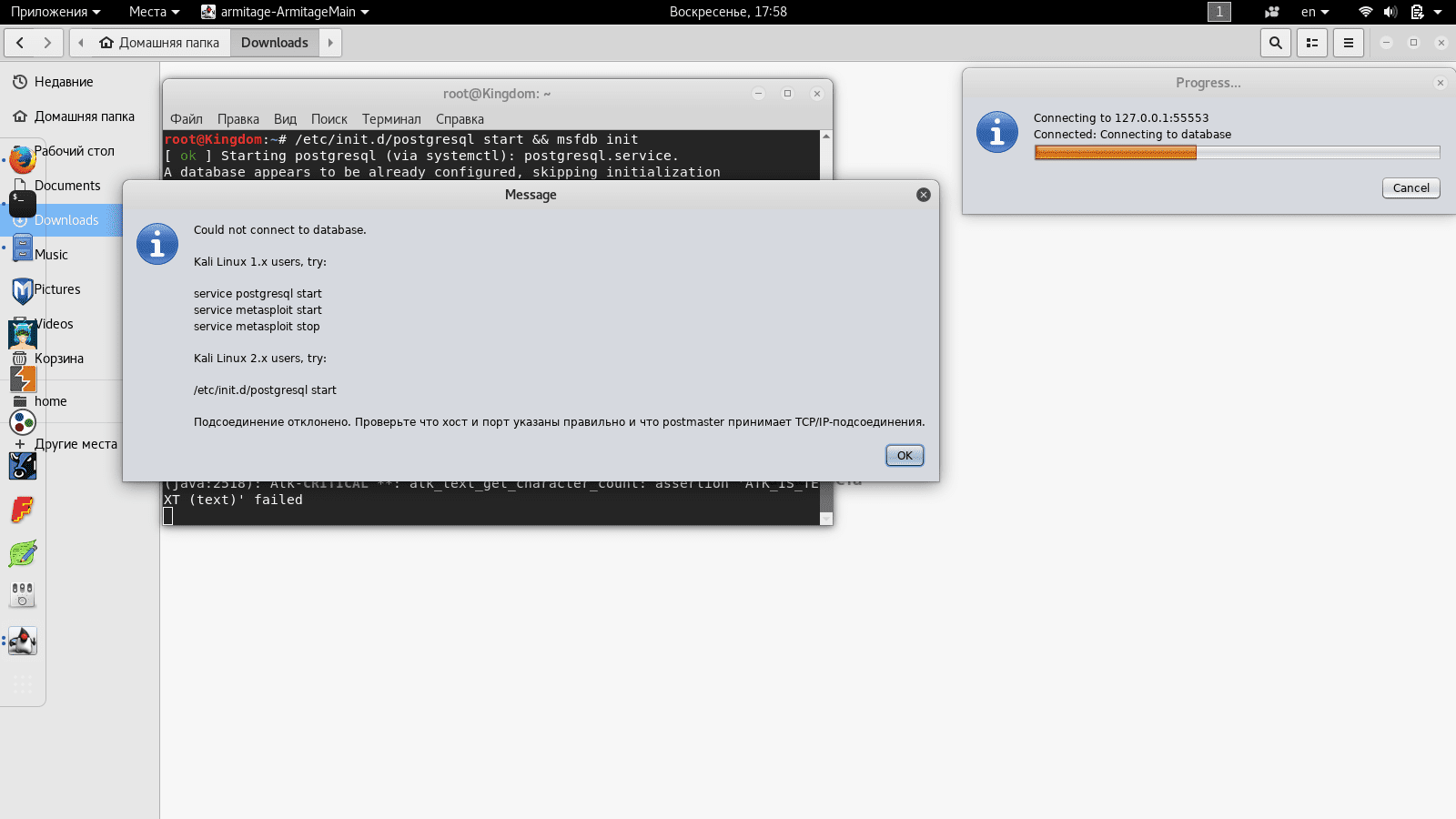Go back in Files navigation
Image resolution: width=1456 pixels, height=819 pixels.
pyautogui.click(x=20, y=43)
